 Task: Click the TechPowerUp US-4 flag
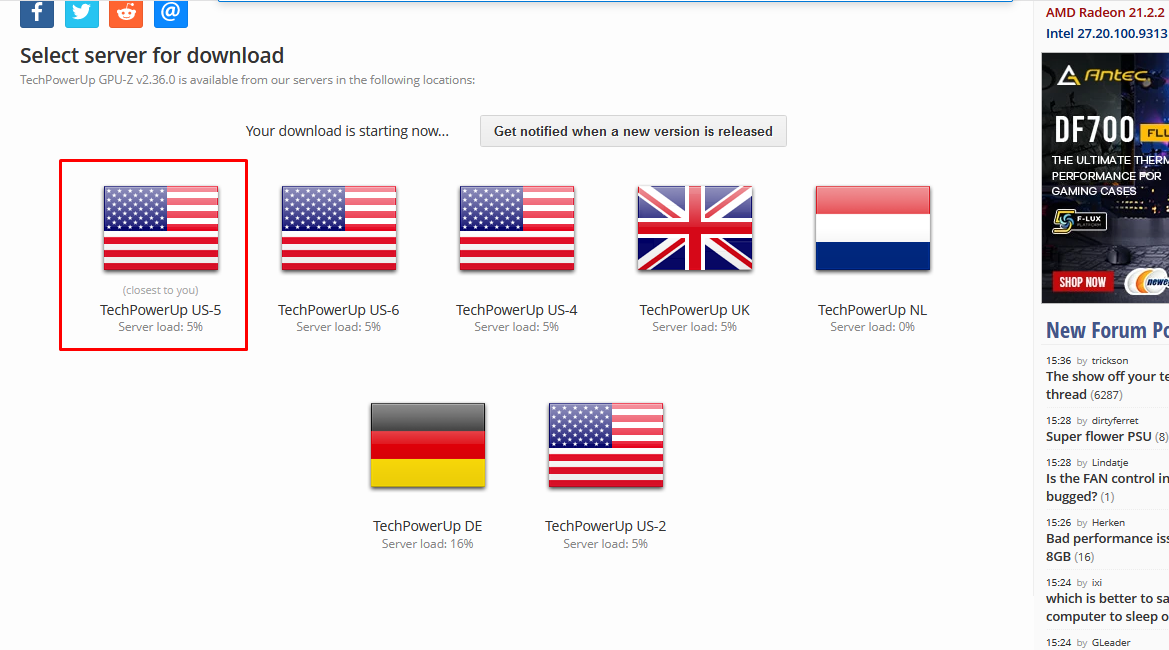point(517,228)
